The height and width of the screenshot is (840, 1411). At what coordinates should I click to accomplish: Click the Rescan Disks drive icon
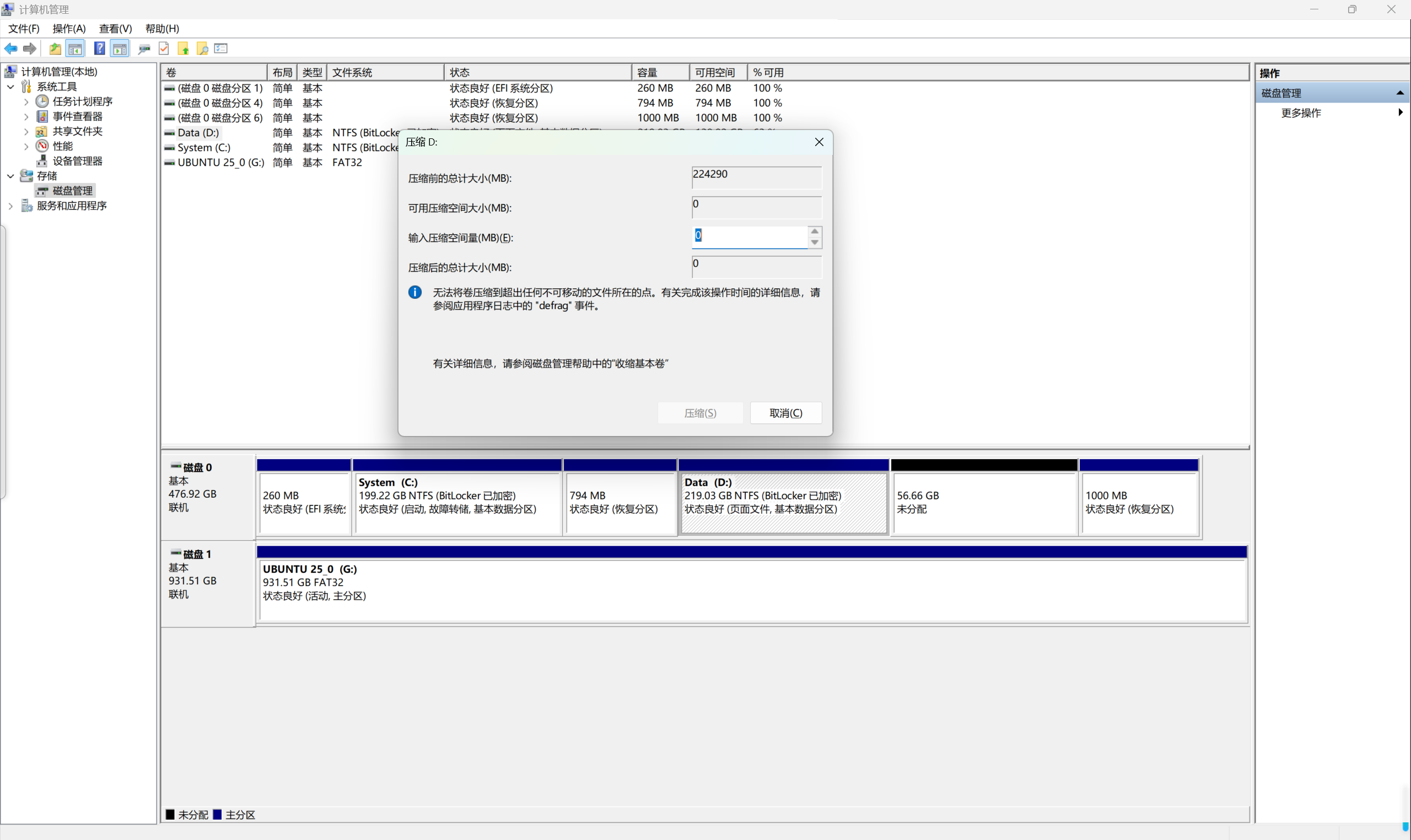point(144,49)
